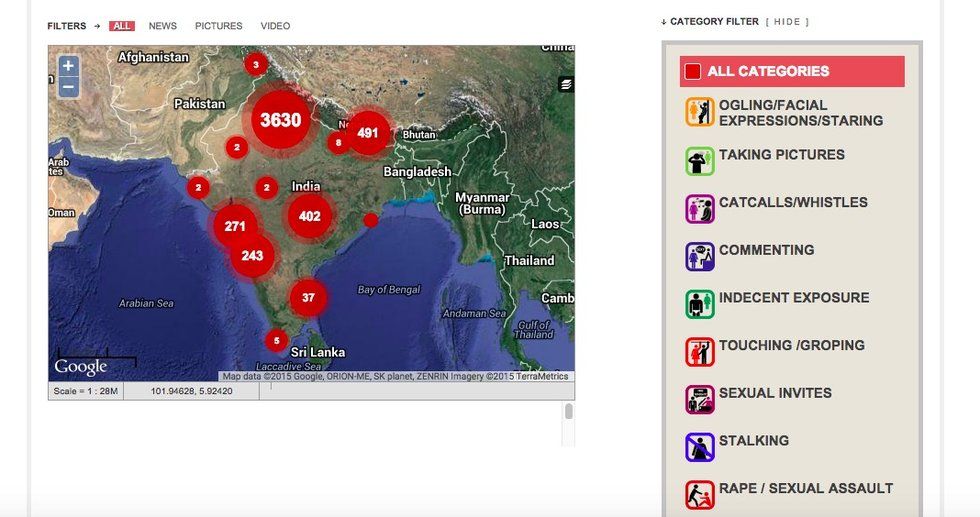
Task: Click the Ogling/Facial Expressions/Staring category icon
Action: 699,112
